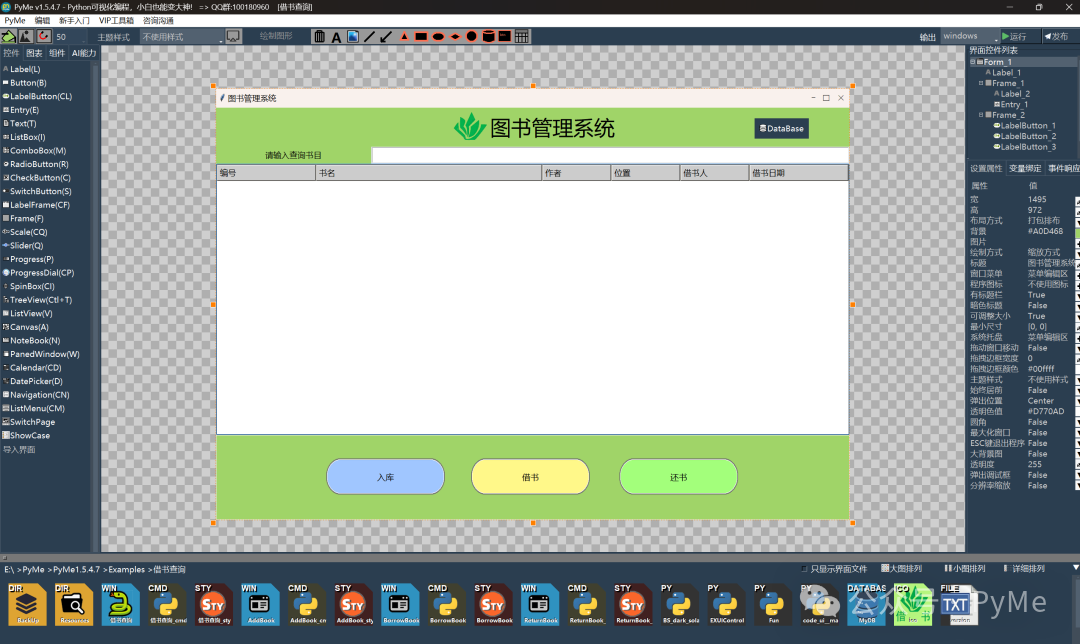Select the text 'A' drawing tool
The width and height of the screenshot is (1080, 644).
coord(336,37)
